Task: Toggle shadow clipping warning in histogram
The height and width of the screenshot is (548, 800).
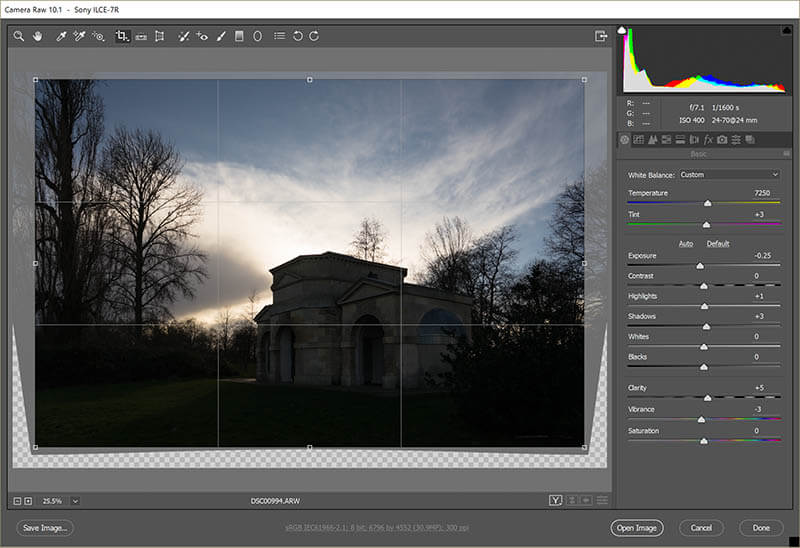Action: point(622,30)
